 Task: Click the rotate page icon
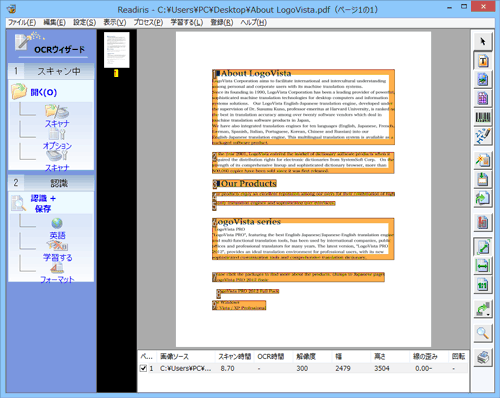click(483, 309)
